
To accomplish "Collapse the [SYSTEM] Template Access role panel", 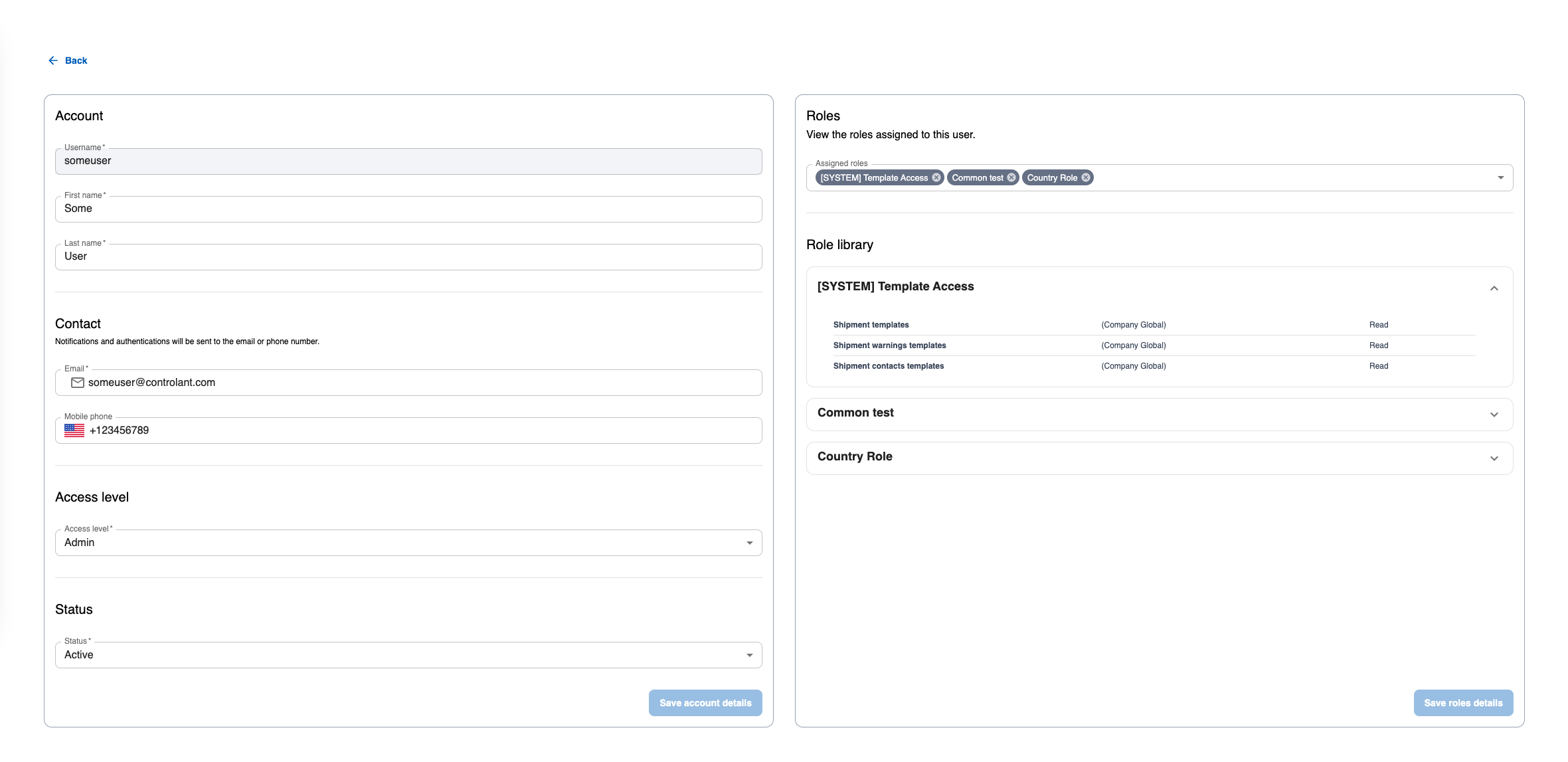I will tap(1494, 288).
